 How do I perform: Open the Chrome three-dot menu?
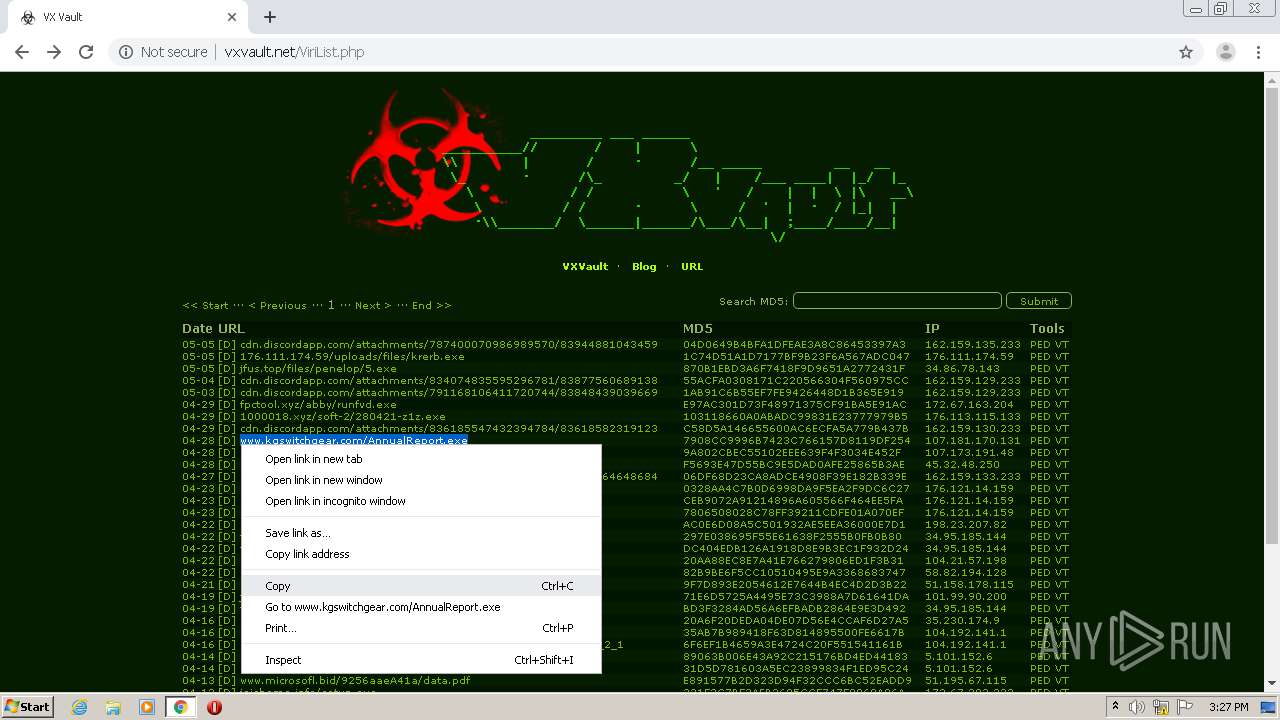pos(1259,52)
